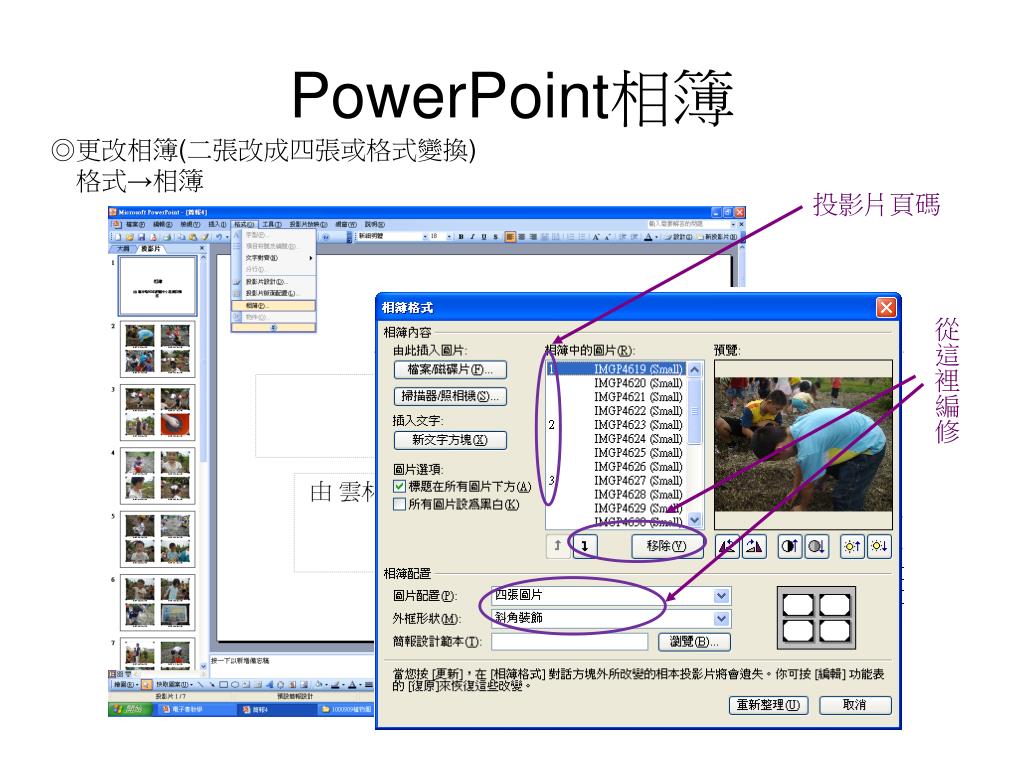Click Italic in PowerPoint formatting toolbar
Screen dimensions: 1024x768
pyautogui.click(x=472, y=236)
